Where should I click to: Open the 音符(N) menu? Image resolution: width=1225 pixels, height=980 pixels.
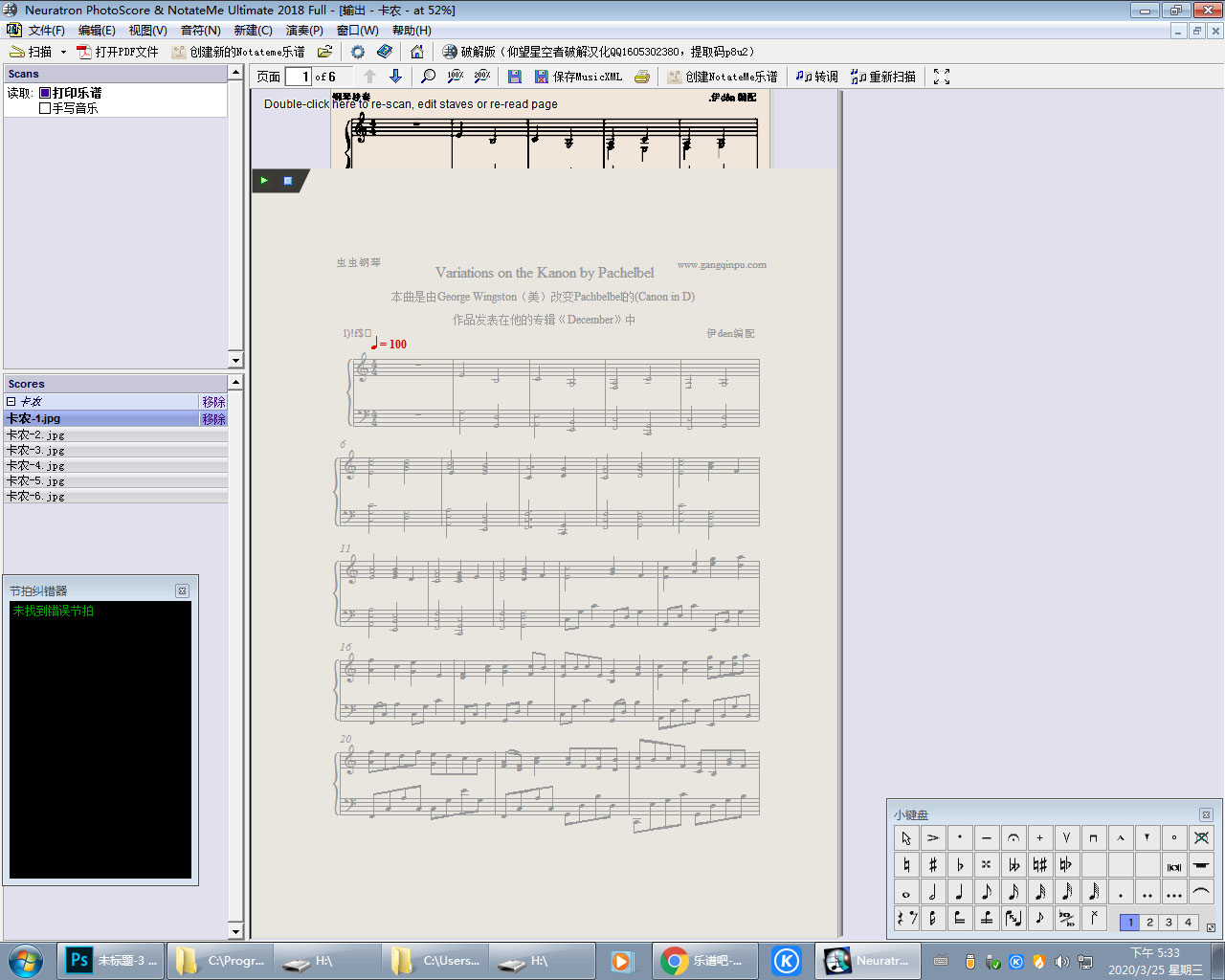click(x=200, y=31)
